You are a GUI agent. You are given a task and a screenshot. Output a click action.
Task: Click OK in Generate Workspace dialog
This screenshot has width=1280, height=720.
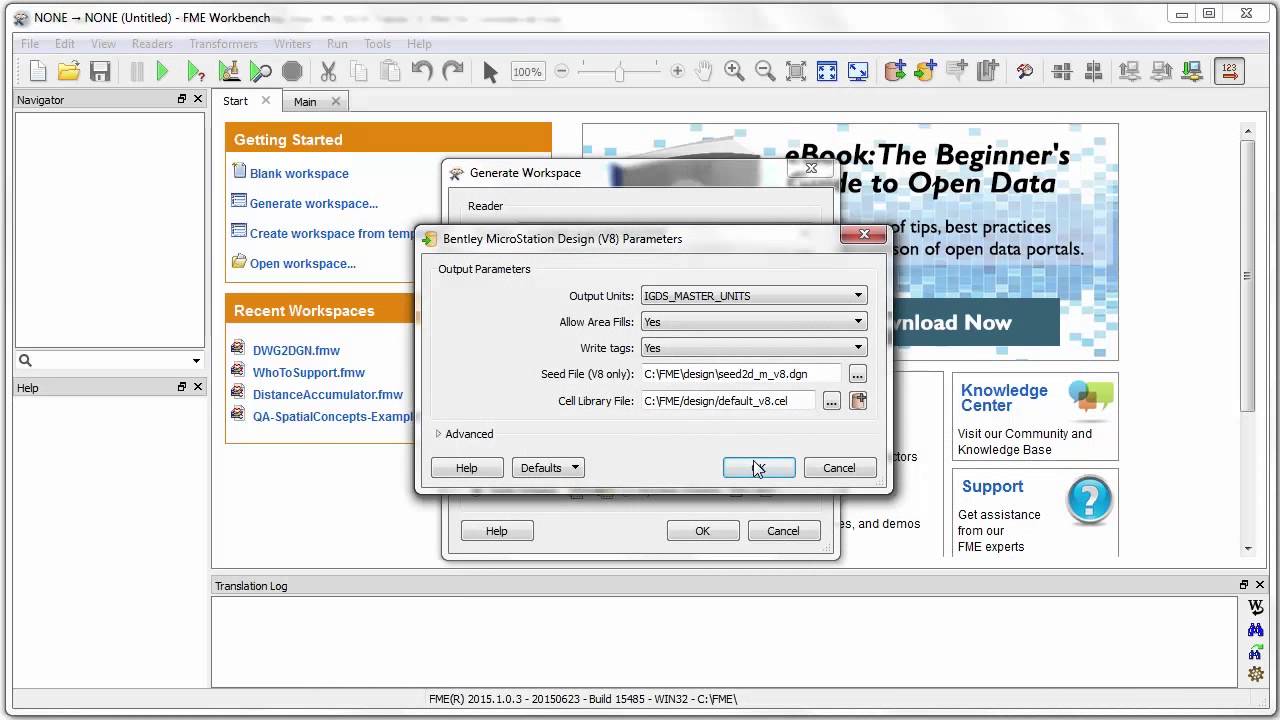tap(703, 531)
